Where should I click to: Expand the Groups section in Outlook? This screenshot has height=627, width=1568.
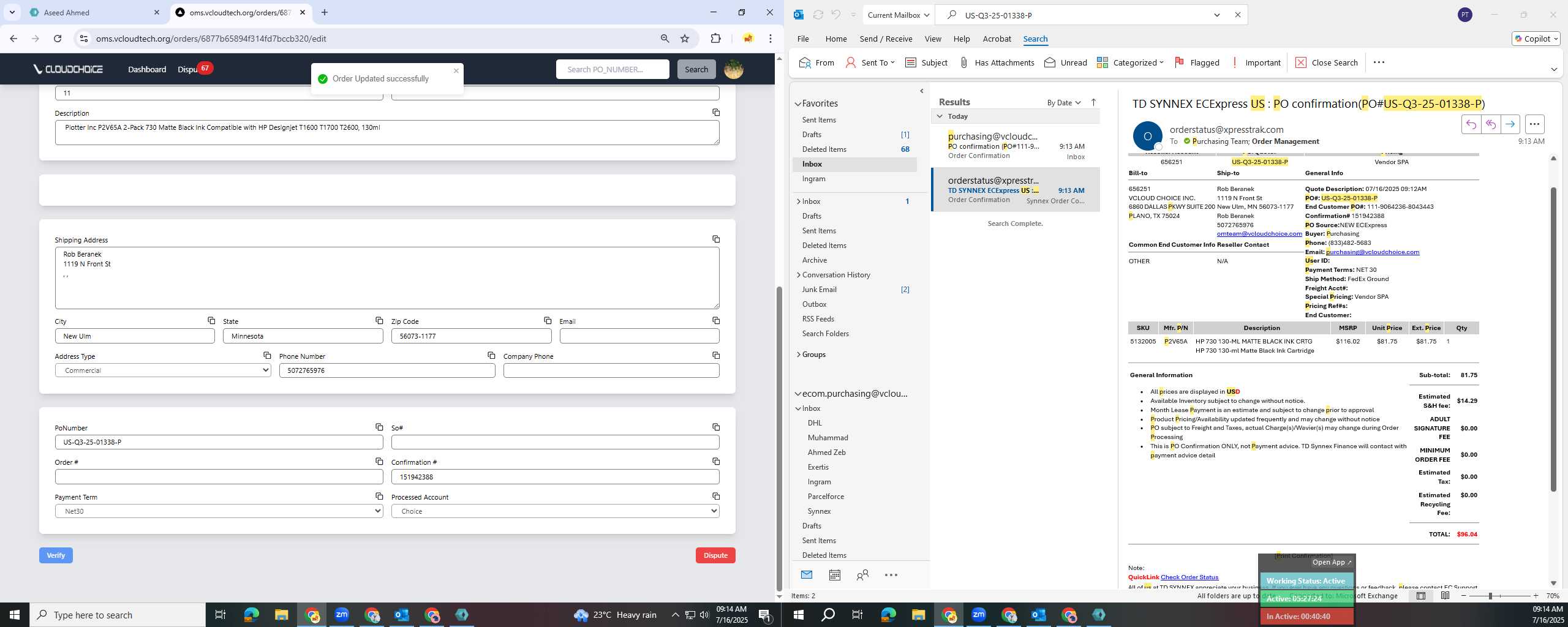tap(798, 355)
